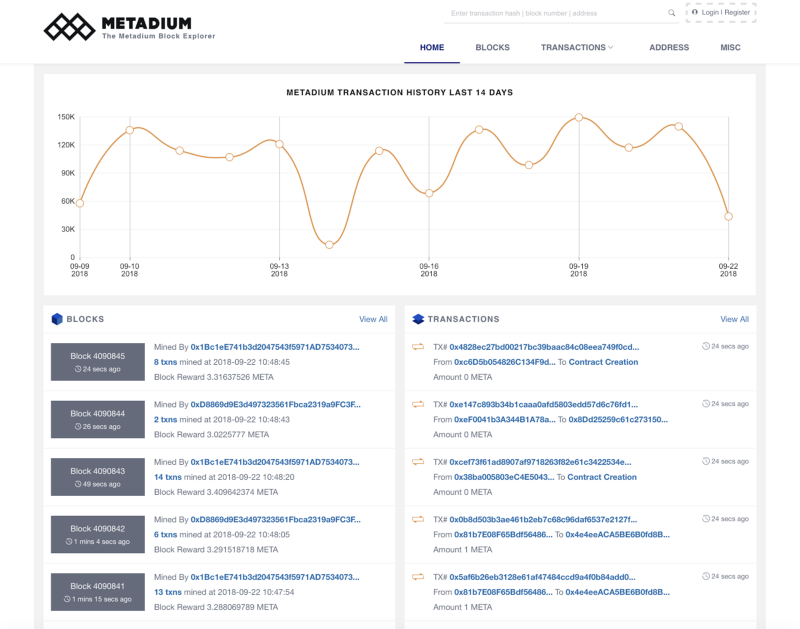Click Login | Register button

coord(721,13)
